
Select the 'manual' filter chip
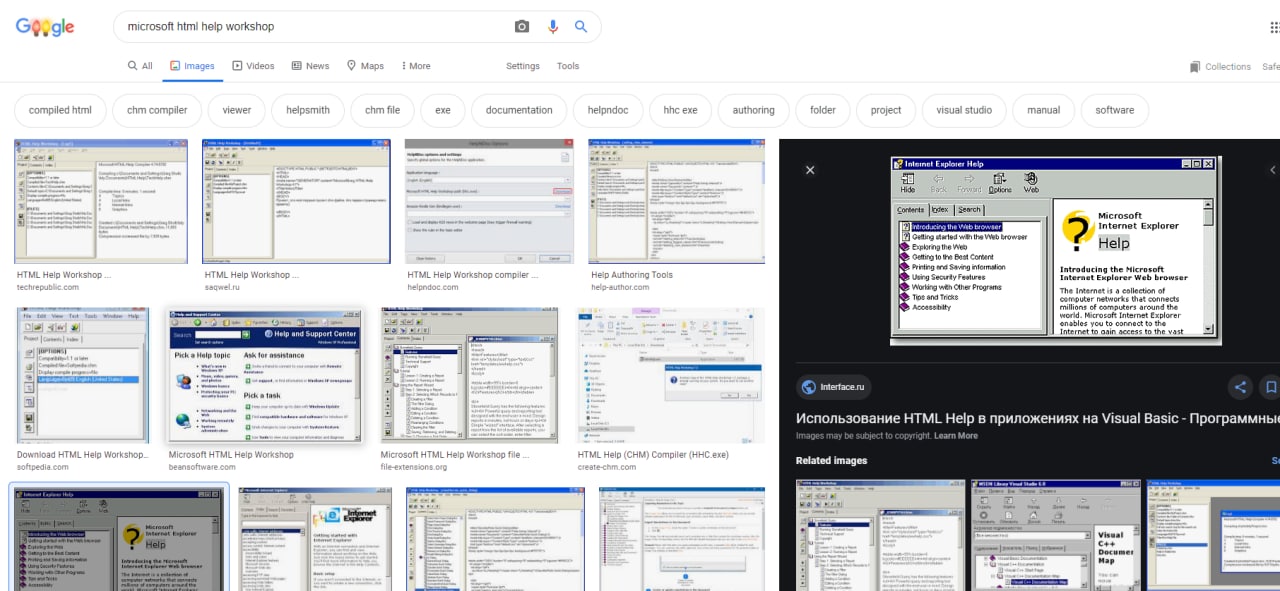[x=1044, y=110]
